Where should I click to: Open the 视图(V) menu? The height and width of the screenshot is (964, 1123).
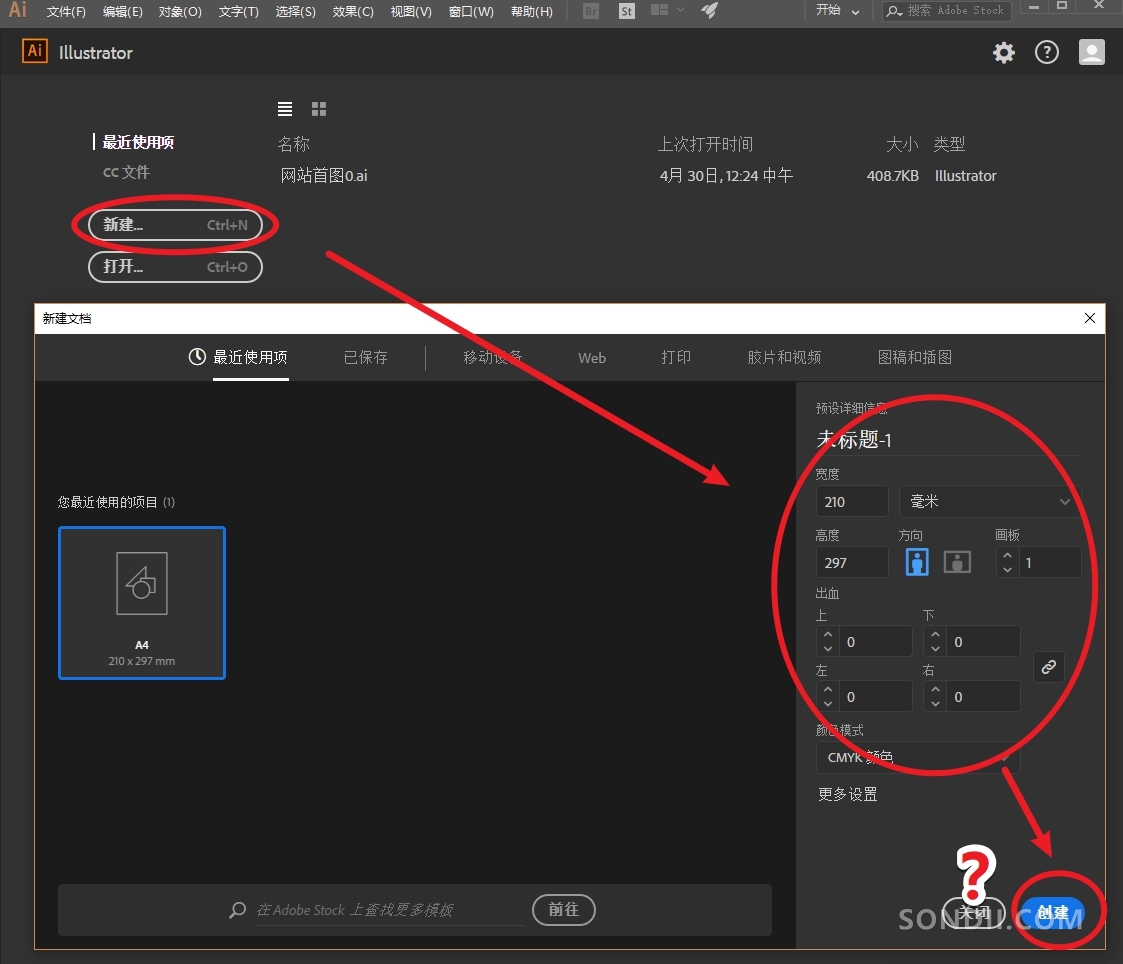[x=411, y=11]
